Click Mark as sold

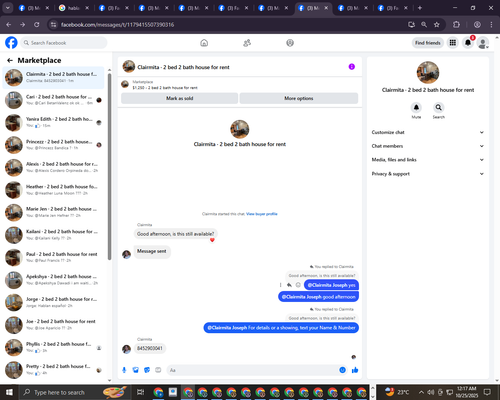coord(180,98)
